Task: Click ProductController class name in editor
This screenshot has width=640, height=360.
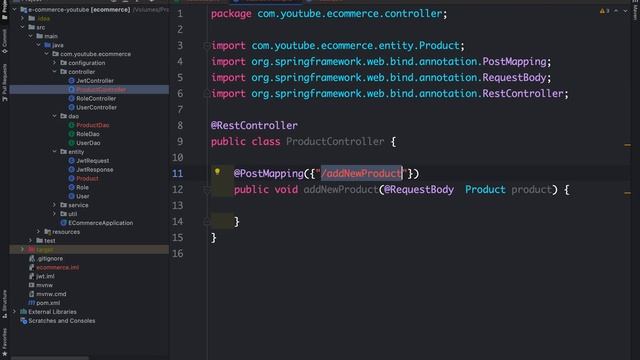Action: tap(335, 142)
